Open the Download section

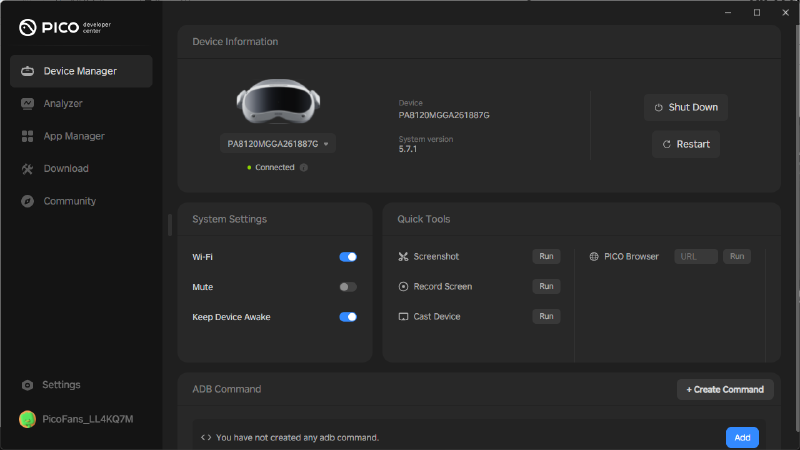point(66,168)
